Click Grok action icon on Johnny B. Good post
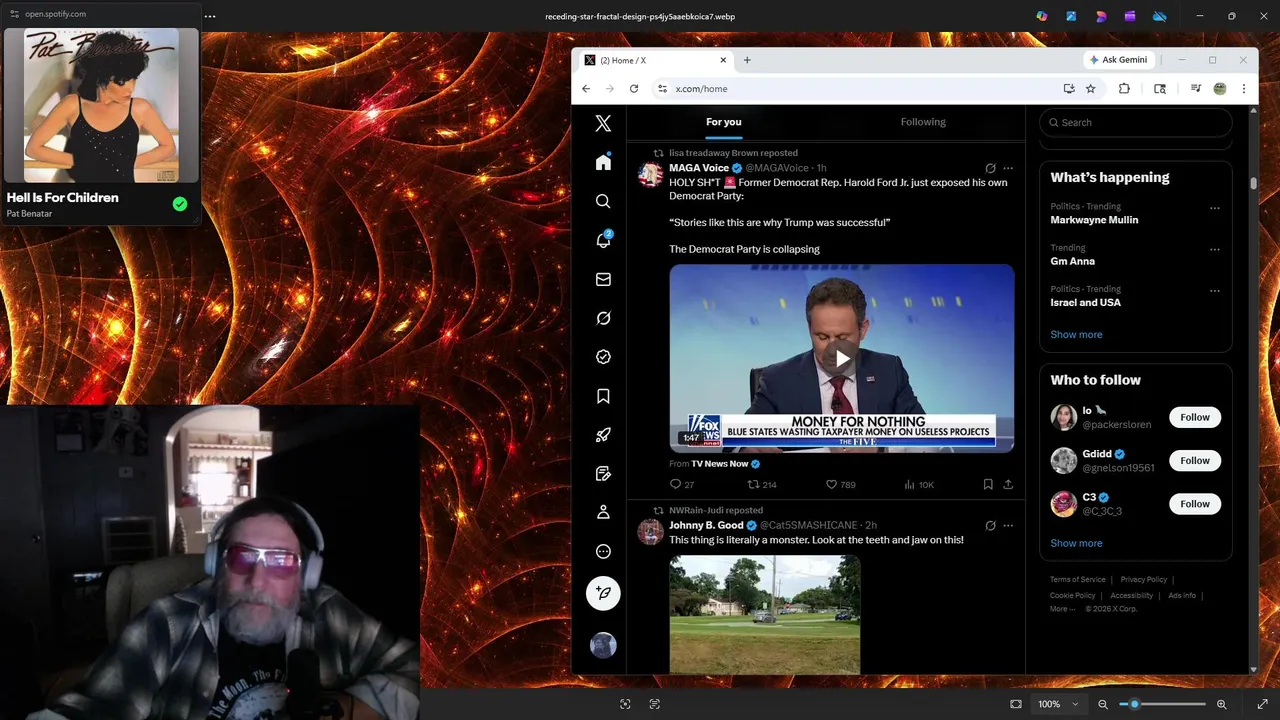 pos(990,525)
